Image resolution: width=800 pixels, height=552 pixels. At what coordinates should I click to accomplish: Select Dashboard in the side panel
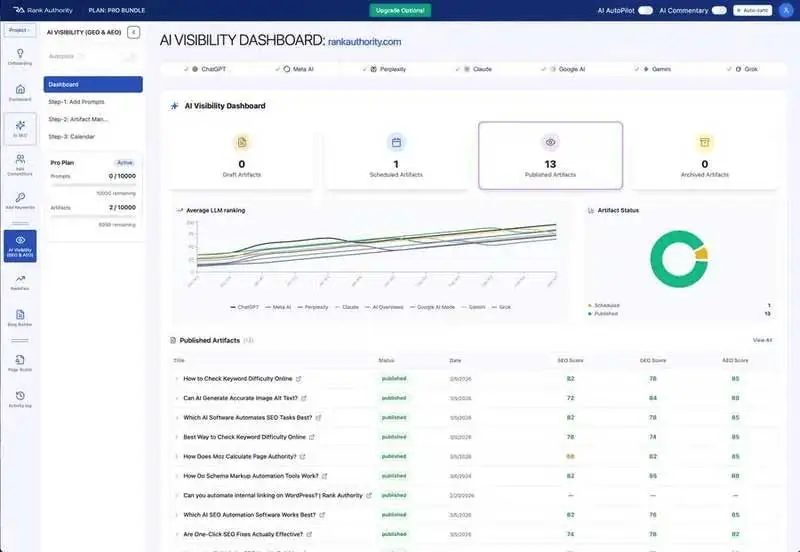(93, 85)
